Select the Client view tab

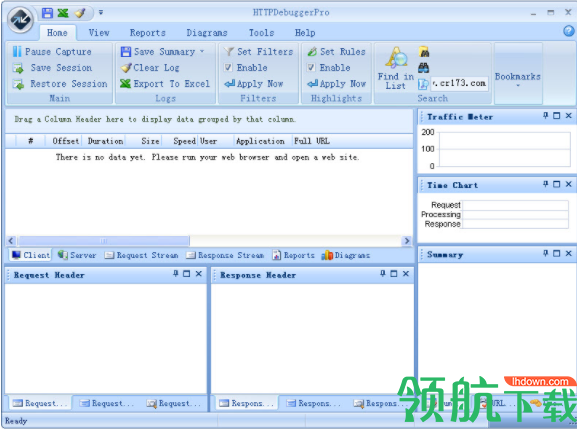tap(31, 255)
